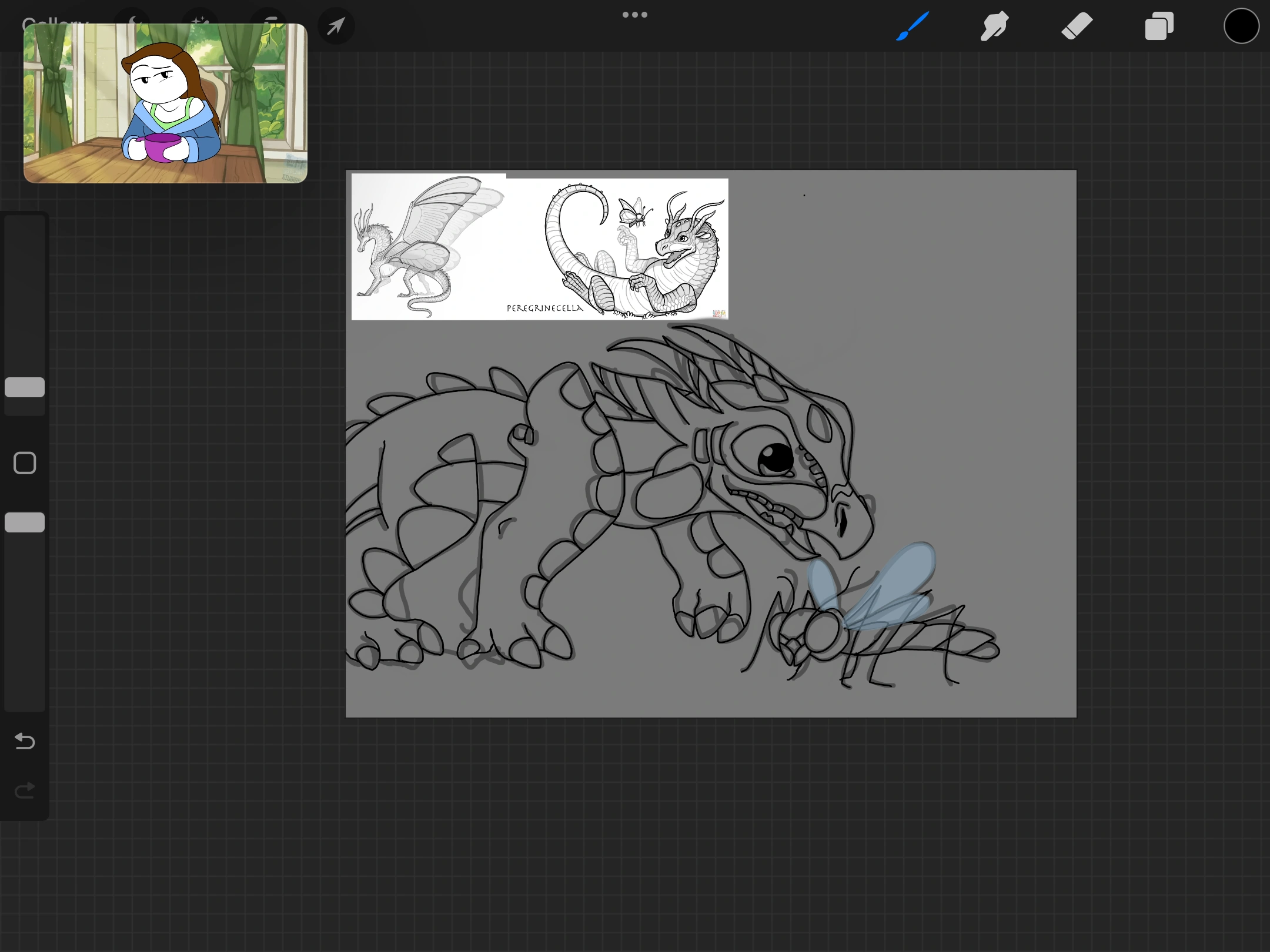Screen dimensions: 1270x952
Task: Adjust the brush opacity slider
Action: [x=24, y=522]
